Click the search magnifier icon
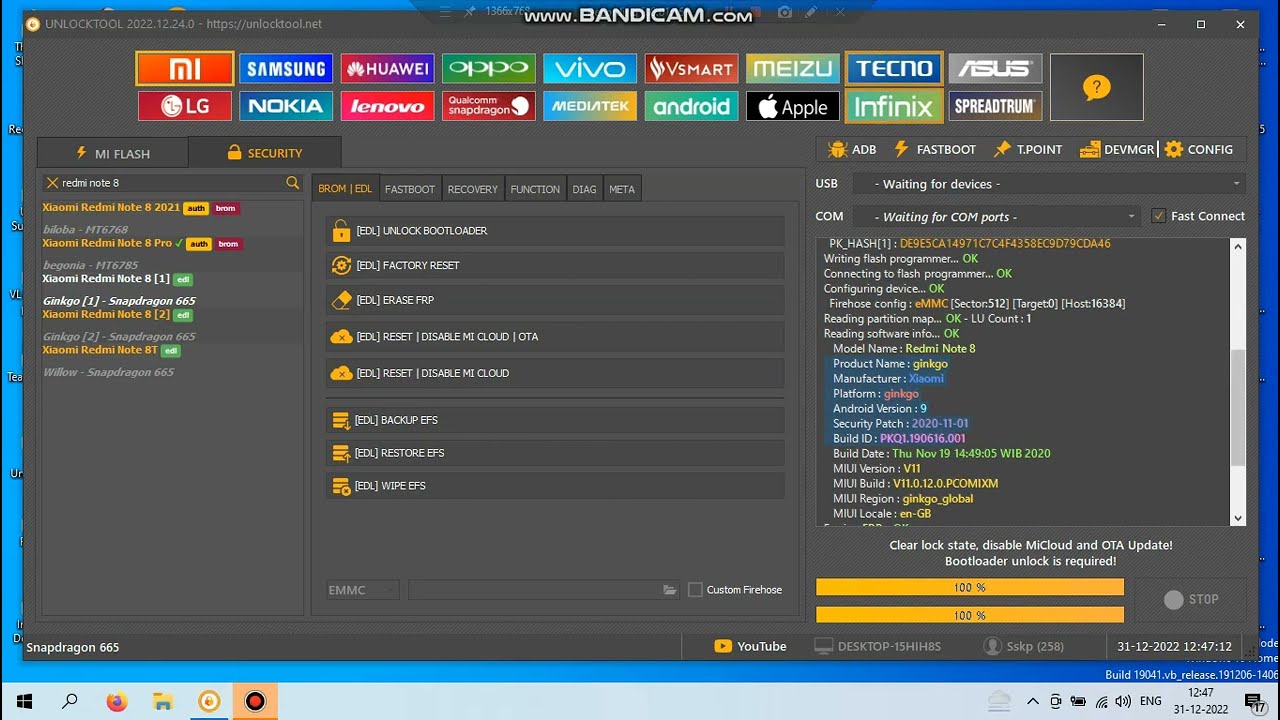This screenshot has height=720, width=1280. [x=292, y=183]
